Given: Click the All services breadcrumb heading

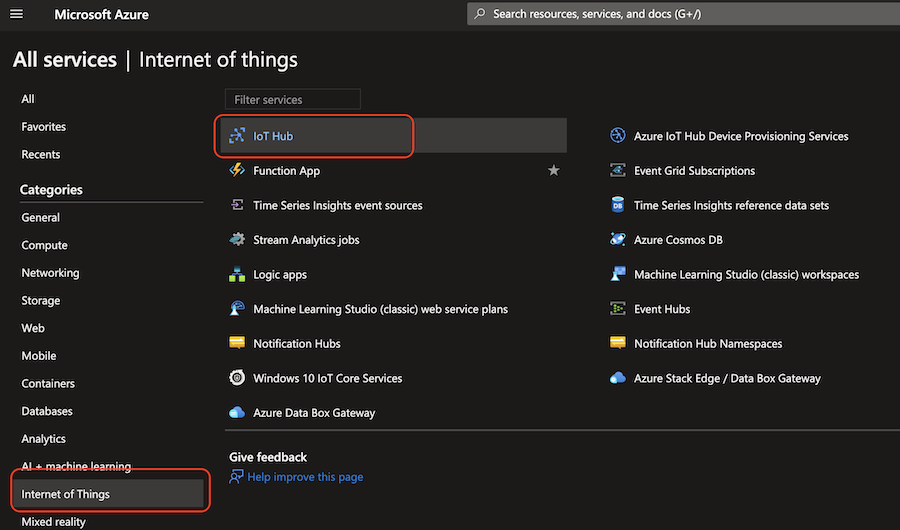Looking at the screenshot, I should tap(65, 60).
